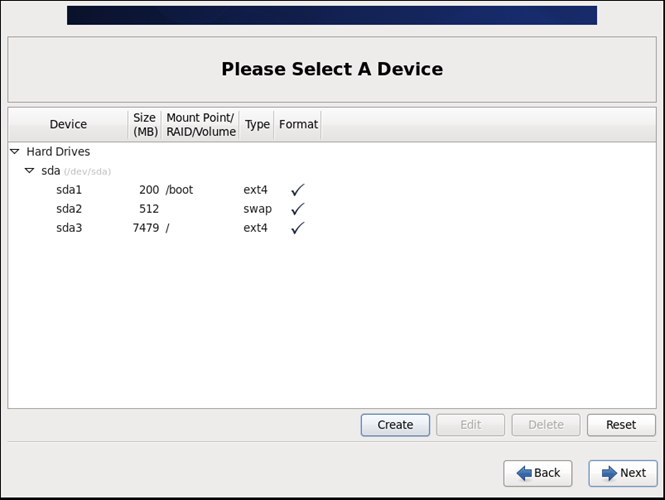The height and width of the screenshot is (500, 665).
Task: Click the 200 size value
Action: click(x=149, y=190)
